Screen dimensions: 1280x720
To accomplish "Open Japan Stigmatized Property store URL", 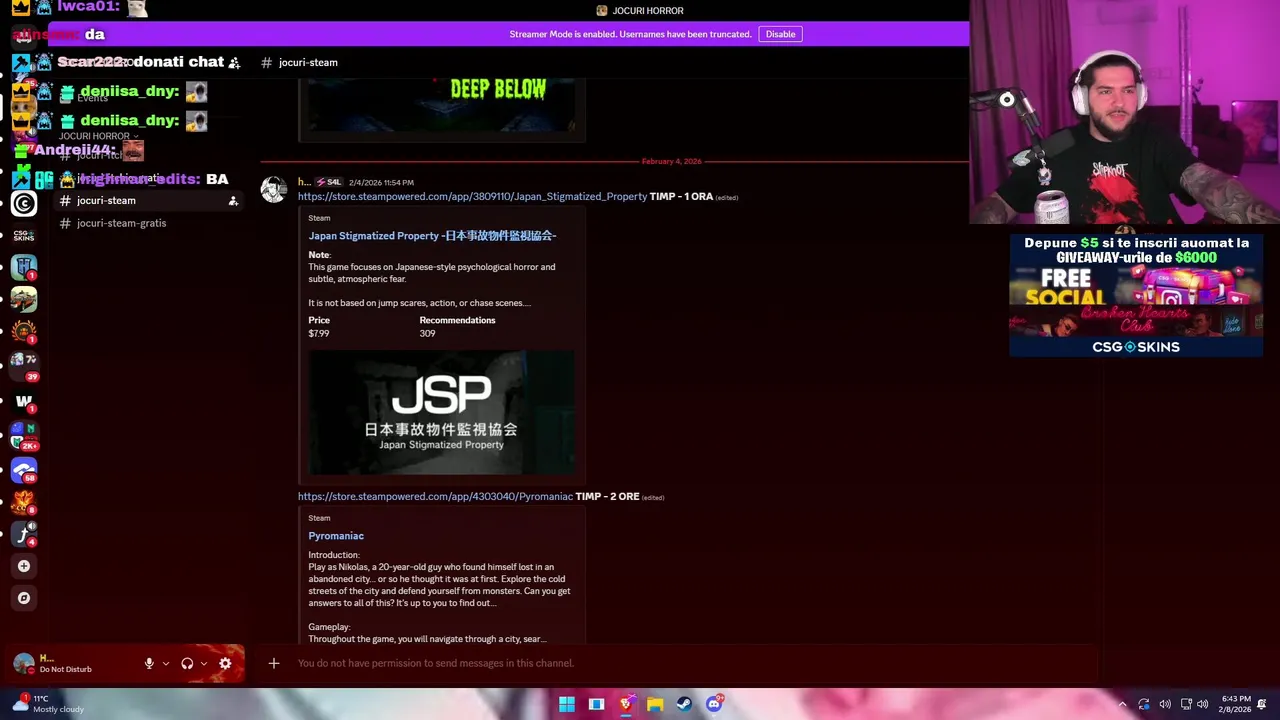I will coord(472,196).
